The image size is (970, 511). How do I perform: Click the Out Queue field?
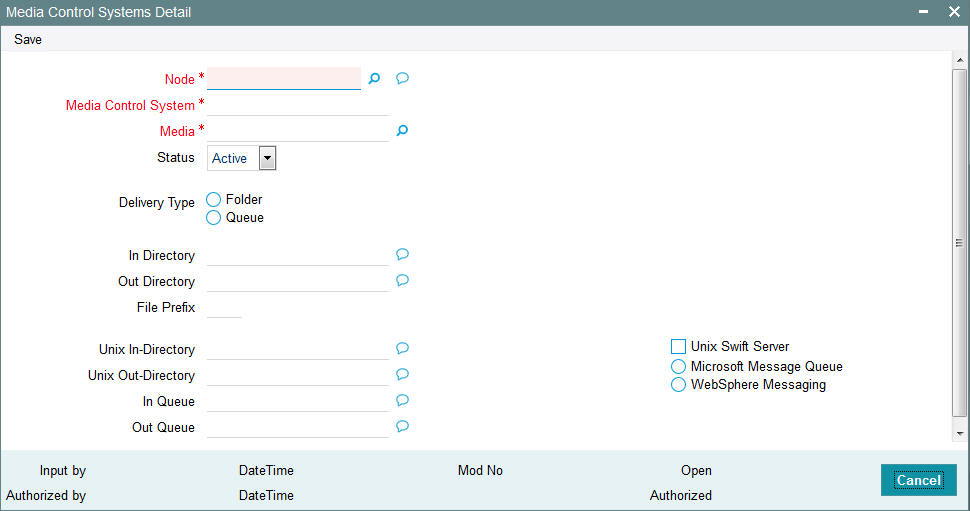(x=298, y=427)
